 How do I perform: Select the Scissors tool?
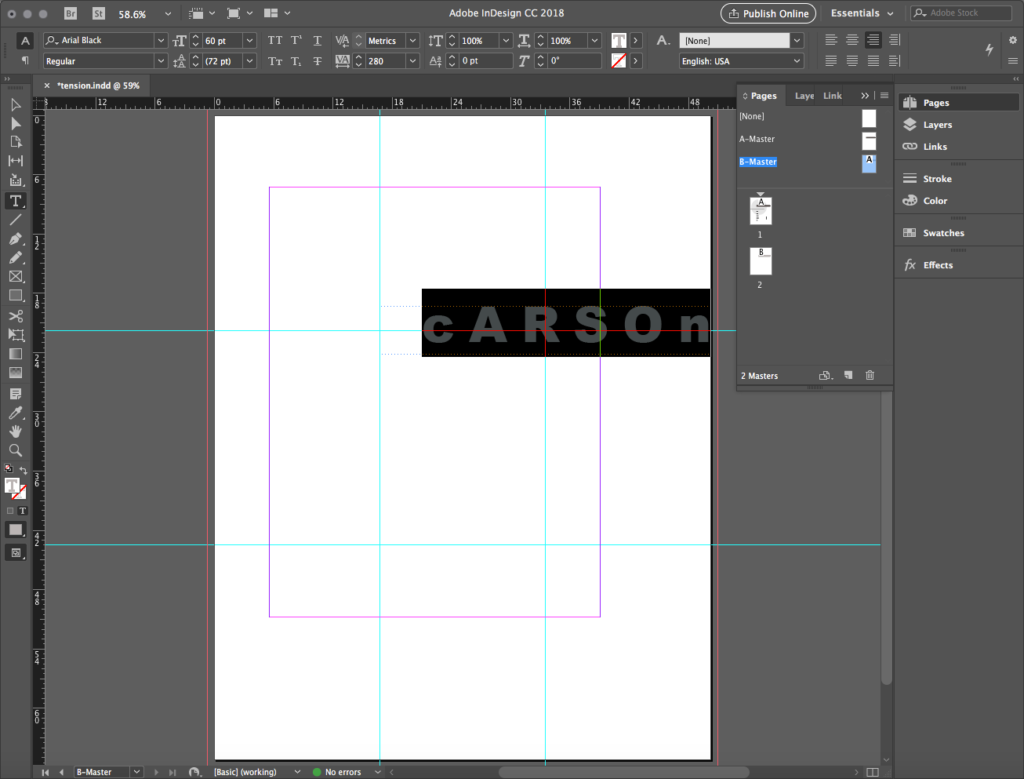coord(16,316)
